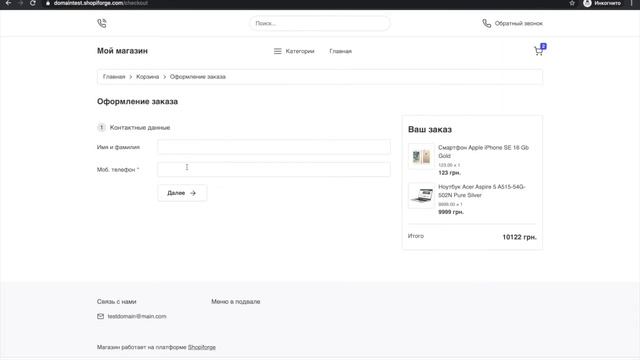This screenshot has width=640, height=360.
Task: Click Главная in the breadcrumbs
Action: [114, 77]
